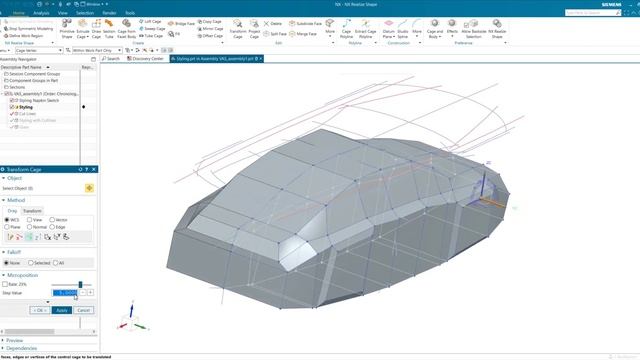The image size is (640, 360).
Task: Choose the Draw Cage tool
Action: pos(96,29)
